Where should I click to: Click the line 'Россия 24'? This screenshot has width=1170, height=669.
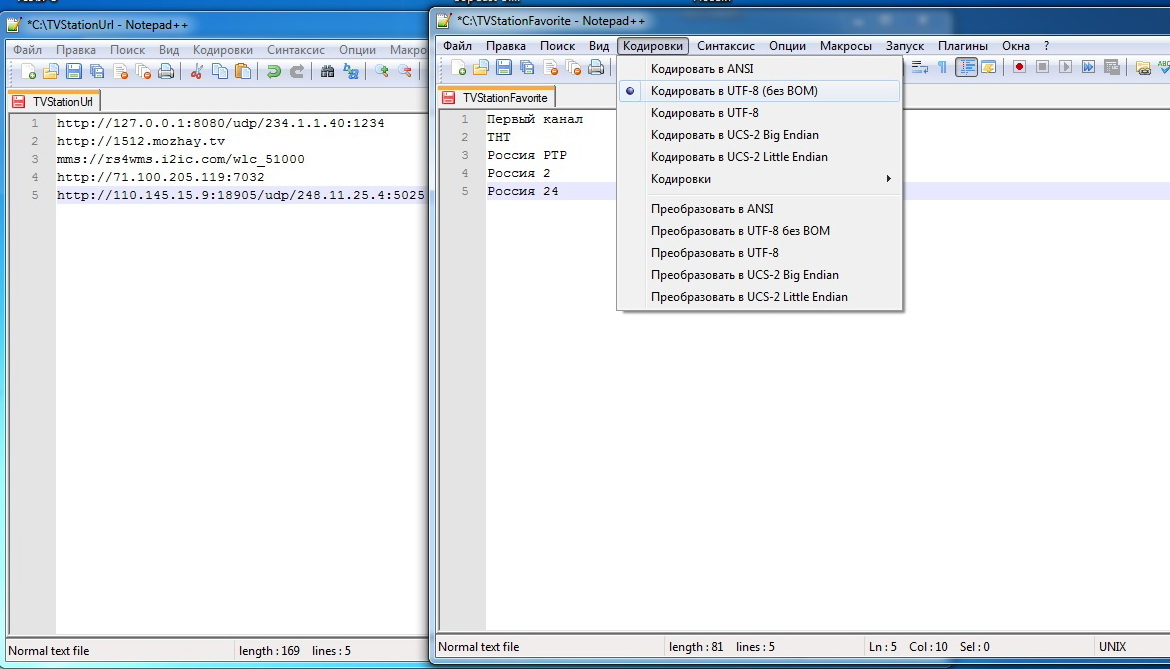coord(523,191)
